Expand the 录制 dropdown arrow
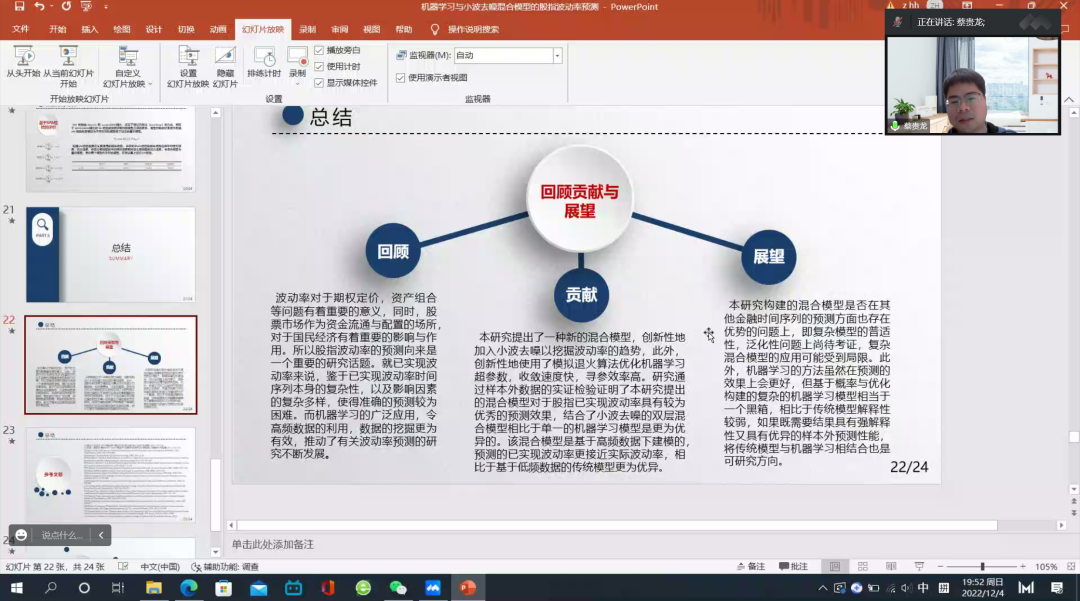 pos(298,83)
